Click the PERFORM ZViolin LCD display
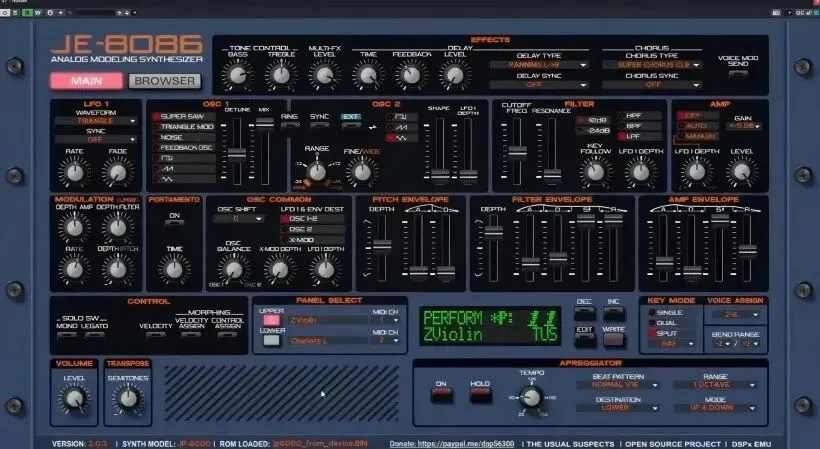820x449 pixels. pos(490,326)
